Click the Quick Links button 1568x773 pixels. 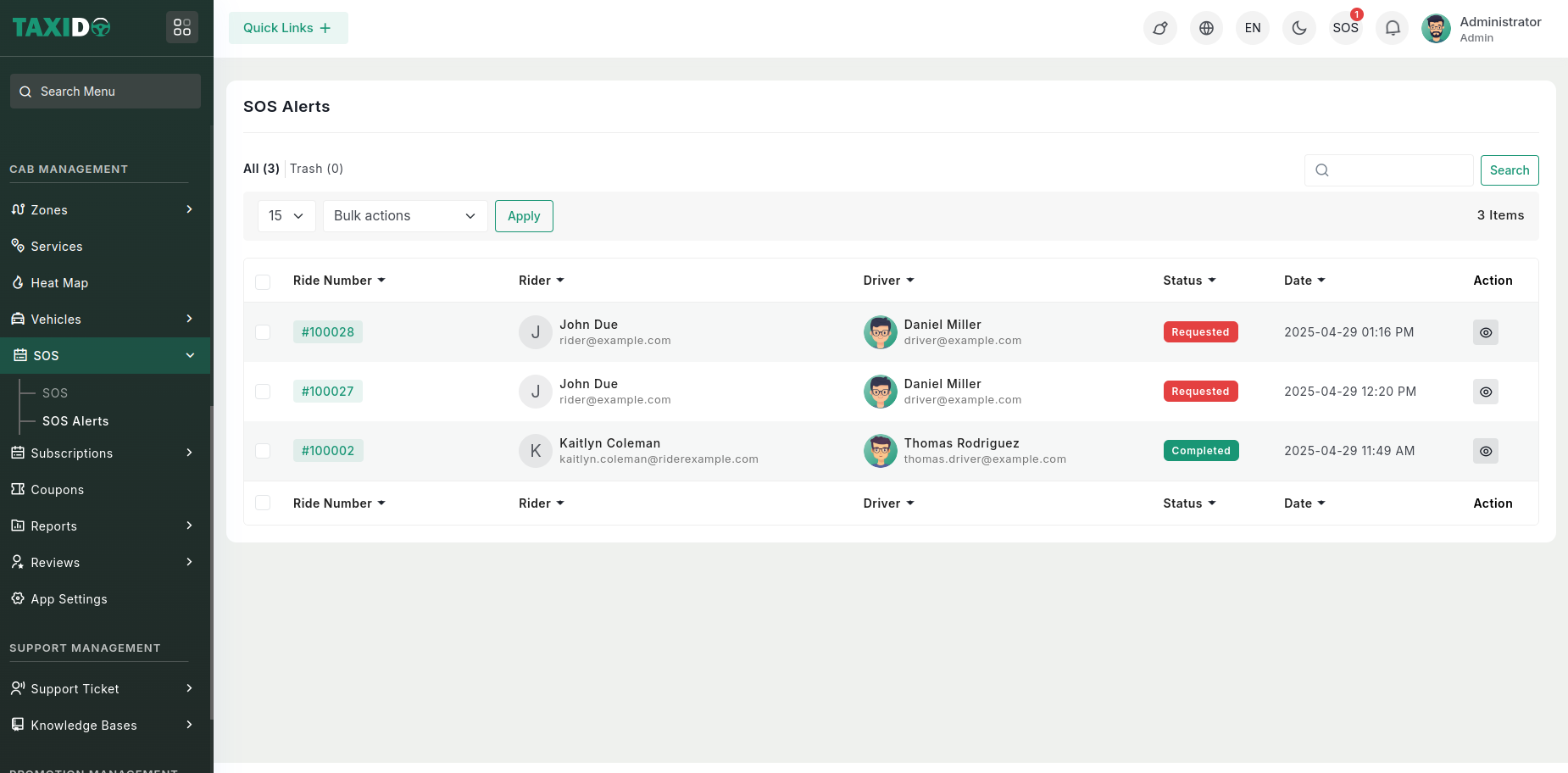pos(288,28)
